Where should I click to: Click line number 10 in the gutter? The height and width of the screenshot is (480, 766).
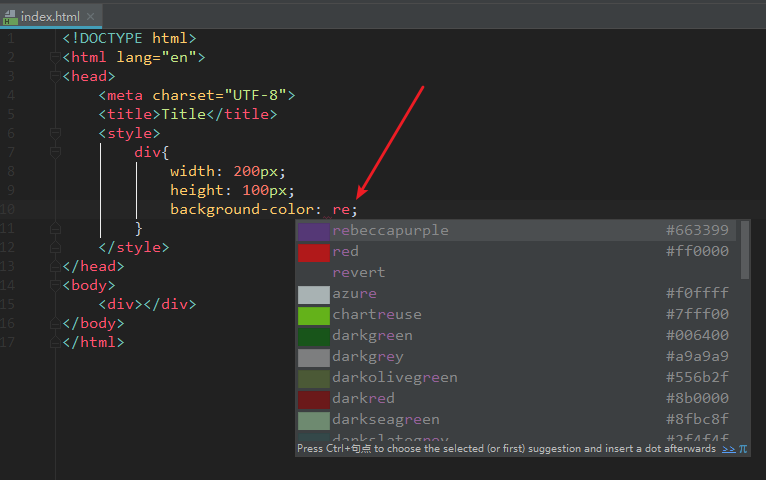(x=8, y=209)
